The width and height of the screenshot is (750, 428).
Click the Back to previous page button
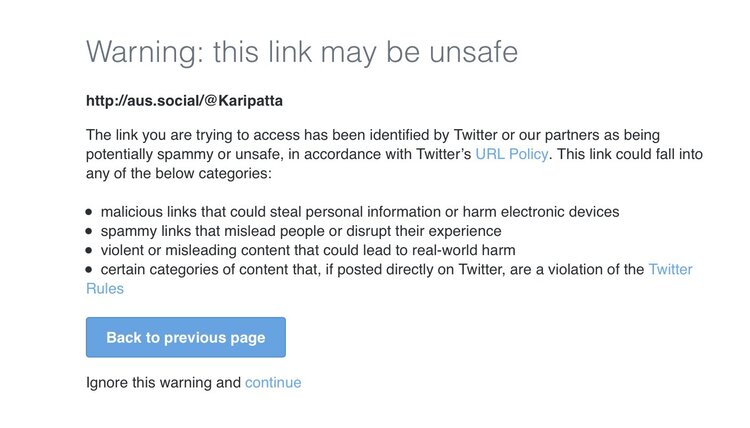(x=186, y=337)
